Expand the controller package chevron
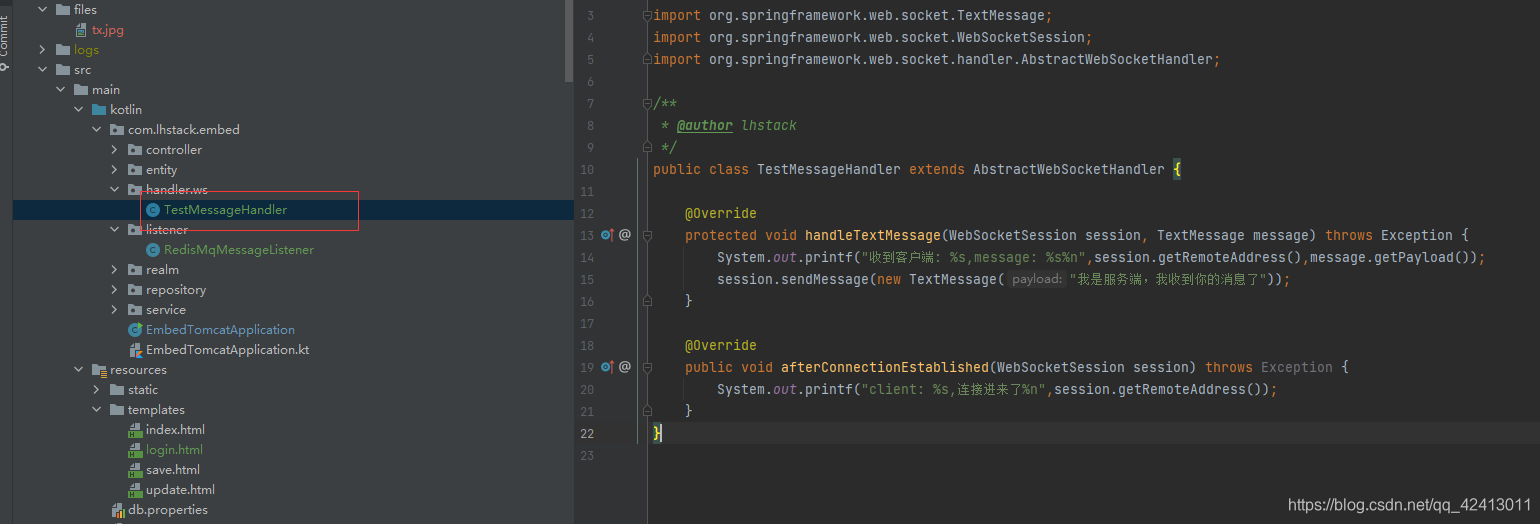 (115, 149)
